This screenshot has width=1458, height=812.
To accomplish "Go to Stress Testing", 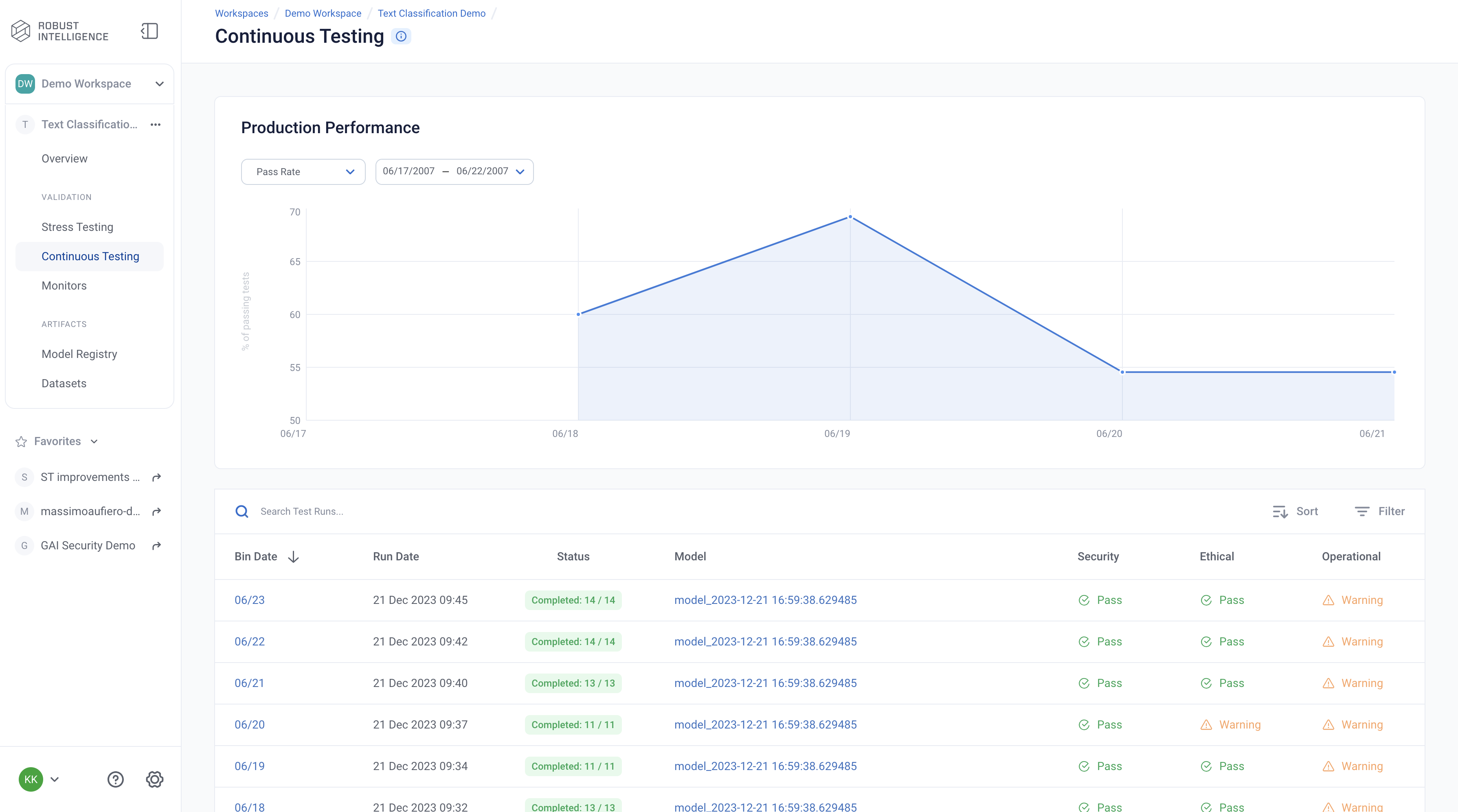I will (x=77, y=227).
